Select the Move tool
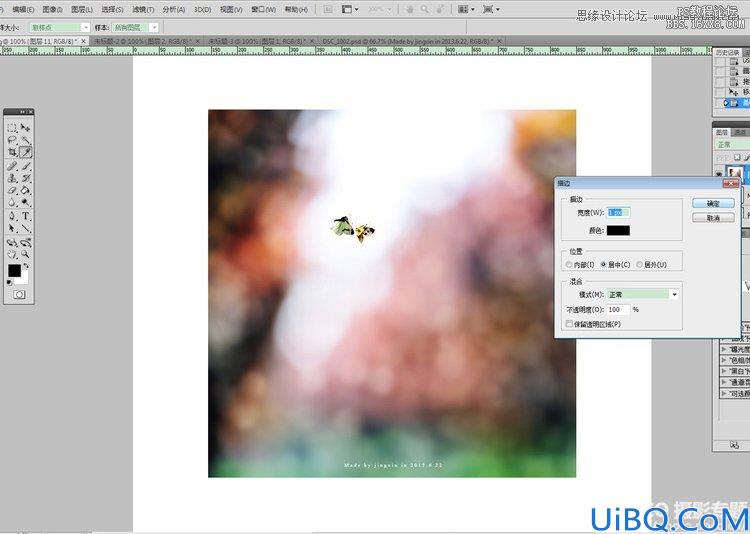This screenshot has width=750, height=534. click(x=25, y=128)
